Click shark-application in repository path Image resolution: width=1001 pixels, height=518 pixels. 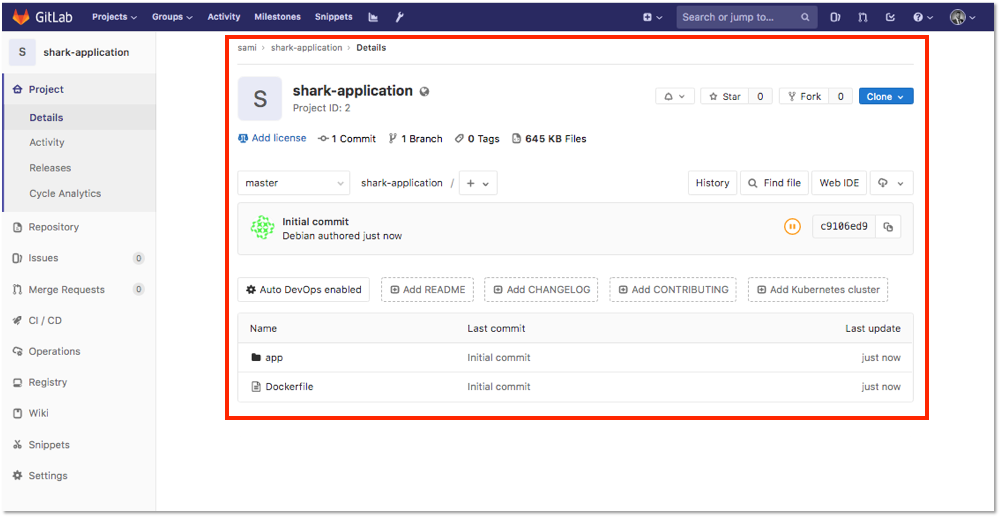[x=402, y=183]
